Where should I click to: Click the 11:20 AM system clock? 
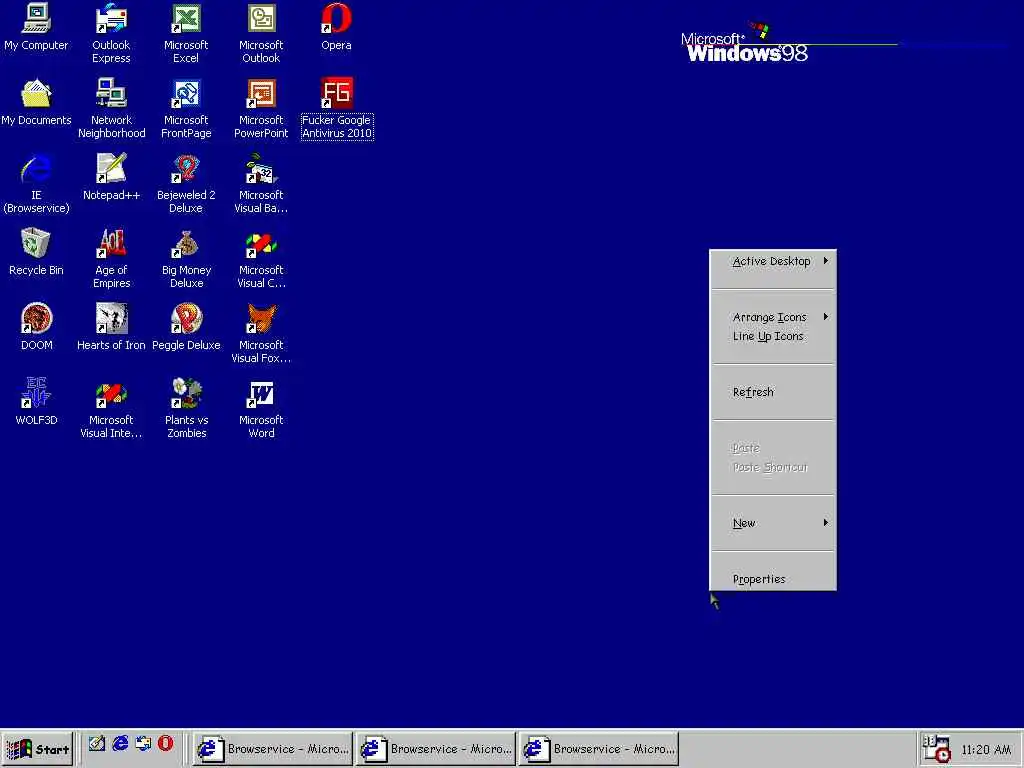[986, 750]
